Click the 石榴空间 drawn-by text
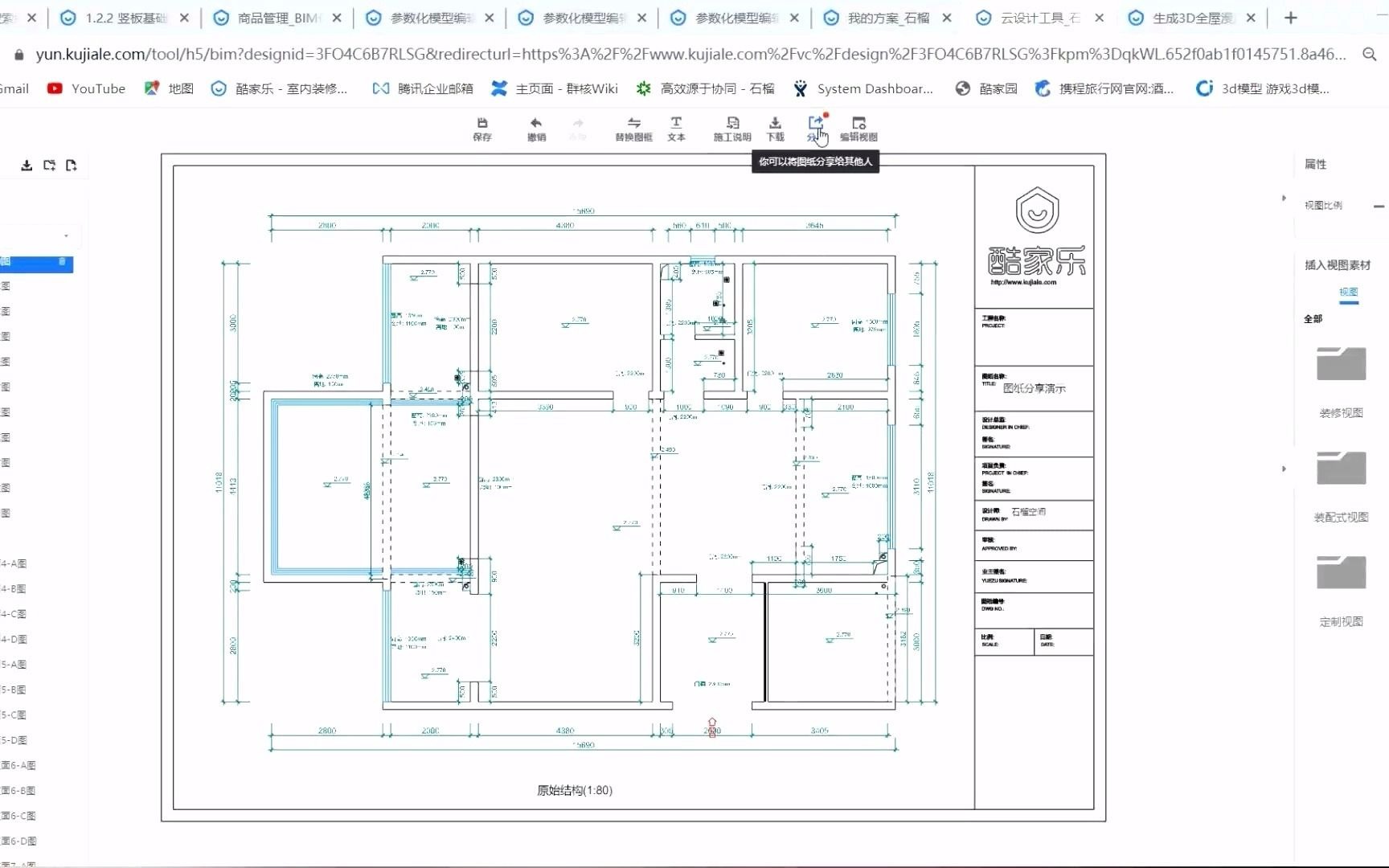 (x=1028, y=511)
